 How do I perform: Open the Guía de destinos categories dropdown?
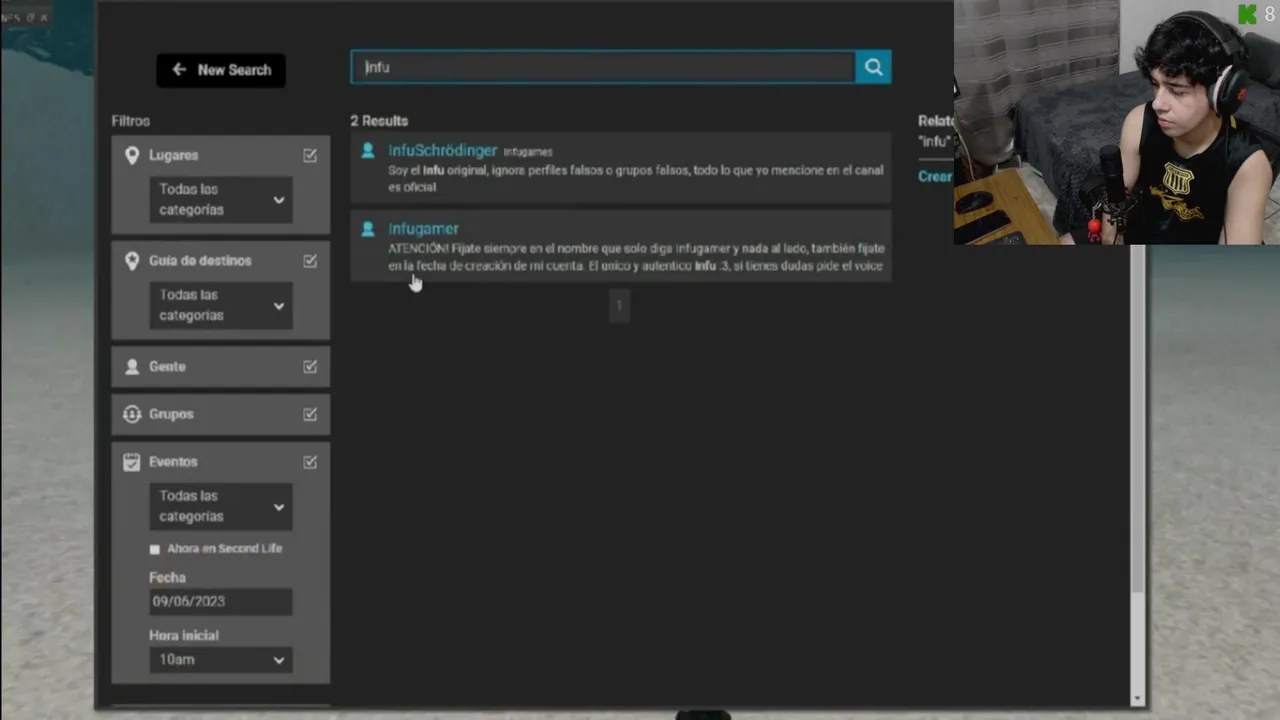pyautogui.click(x=221, y=305)
